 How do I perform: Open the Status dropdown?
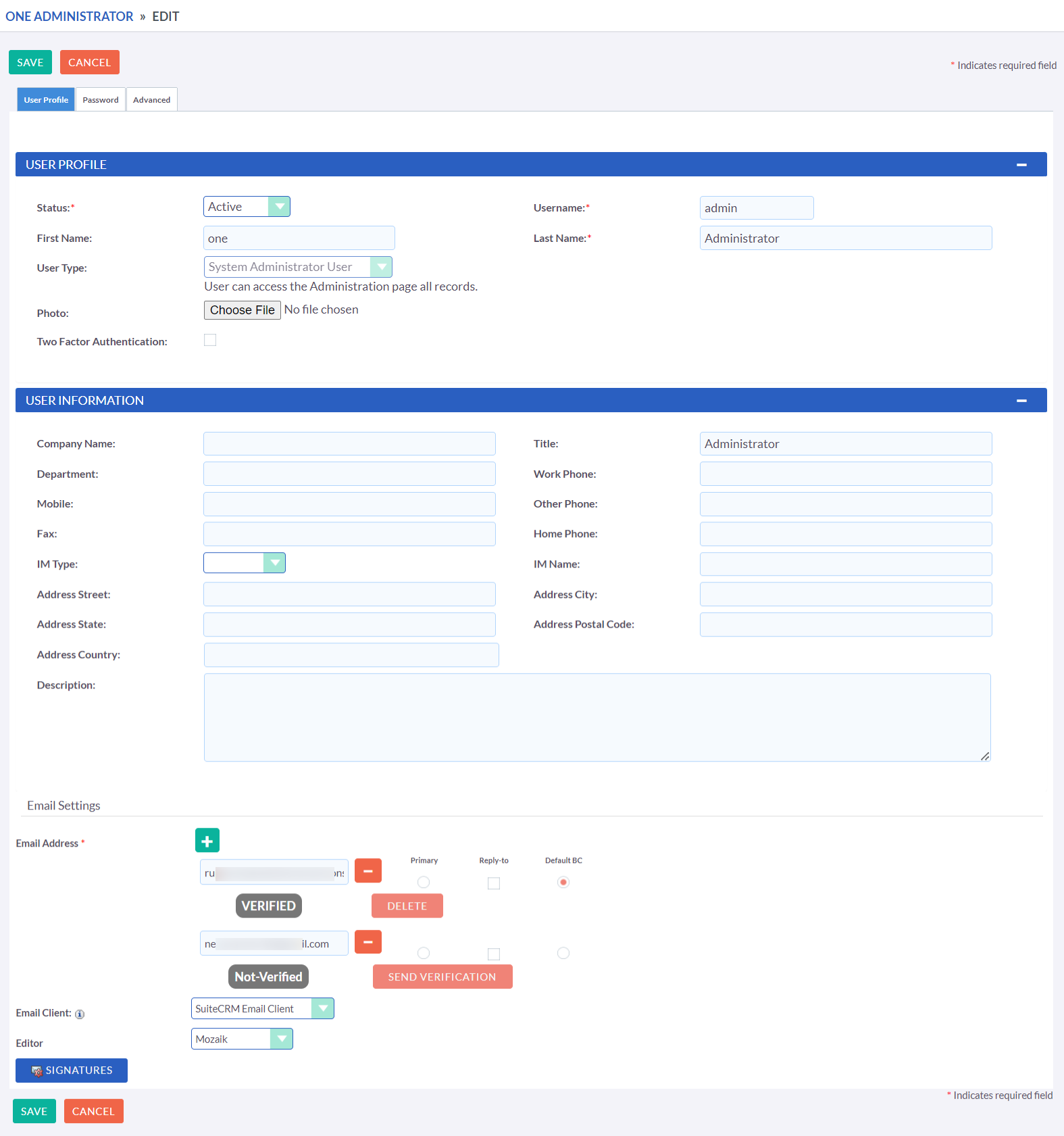pyautogui.click(x=247, y=207)
